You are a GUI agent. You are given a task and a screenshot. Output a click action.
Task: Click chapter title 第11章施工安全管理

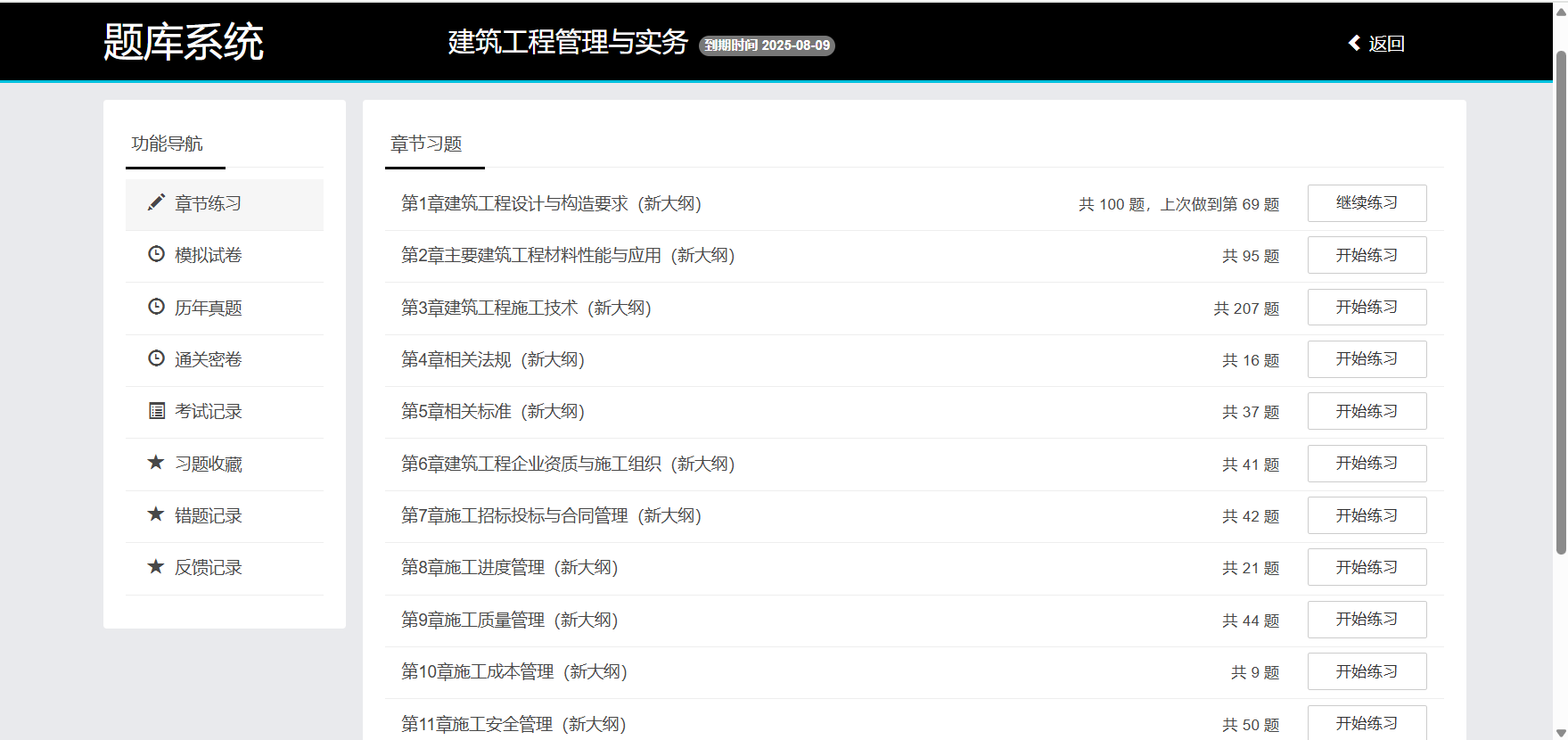tap(513, 725)
